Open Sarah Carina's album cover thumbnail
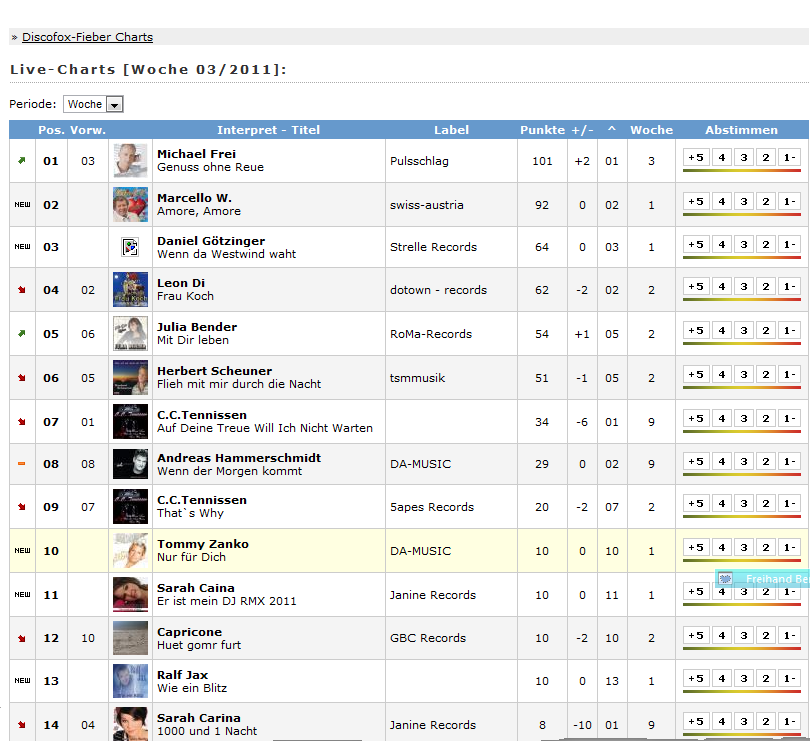This screenshot has width=810, height=741. [x=130, y=724]
